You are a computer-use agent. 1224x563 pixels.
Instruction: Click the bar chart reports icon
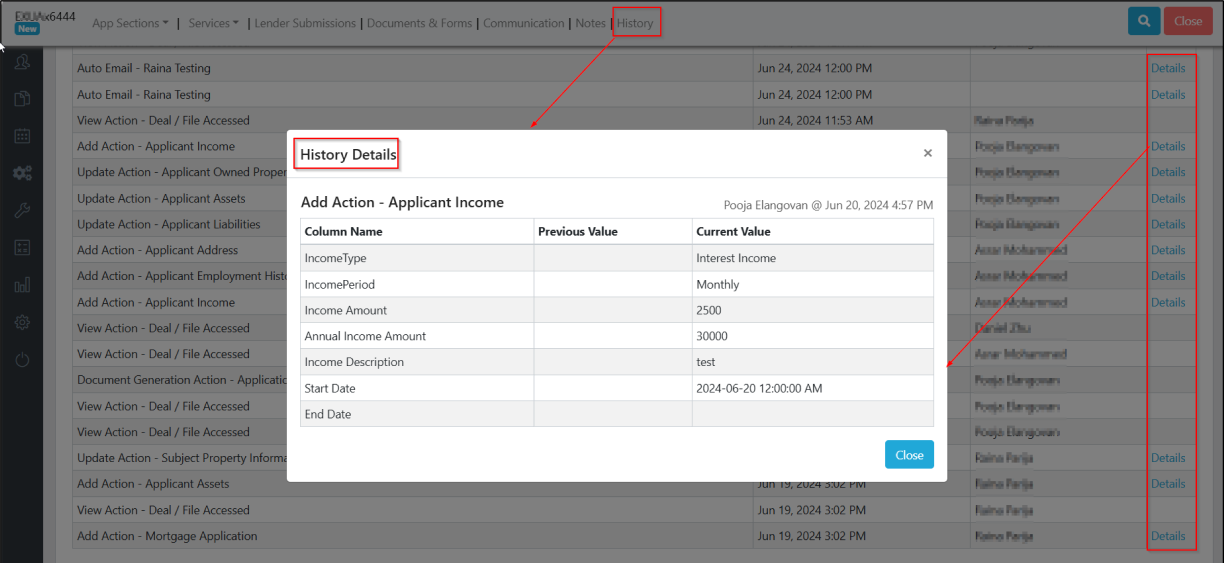tap(22, 285)
